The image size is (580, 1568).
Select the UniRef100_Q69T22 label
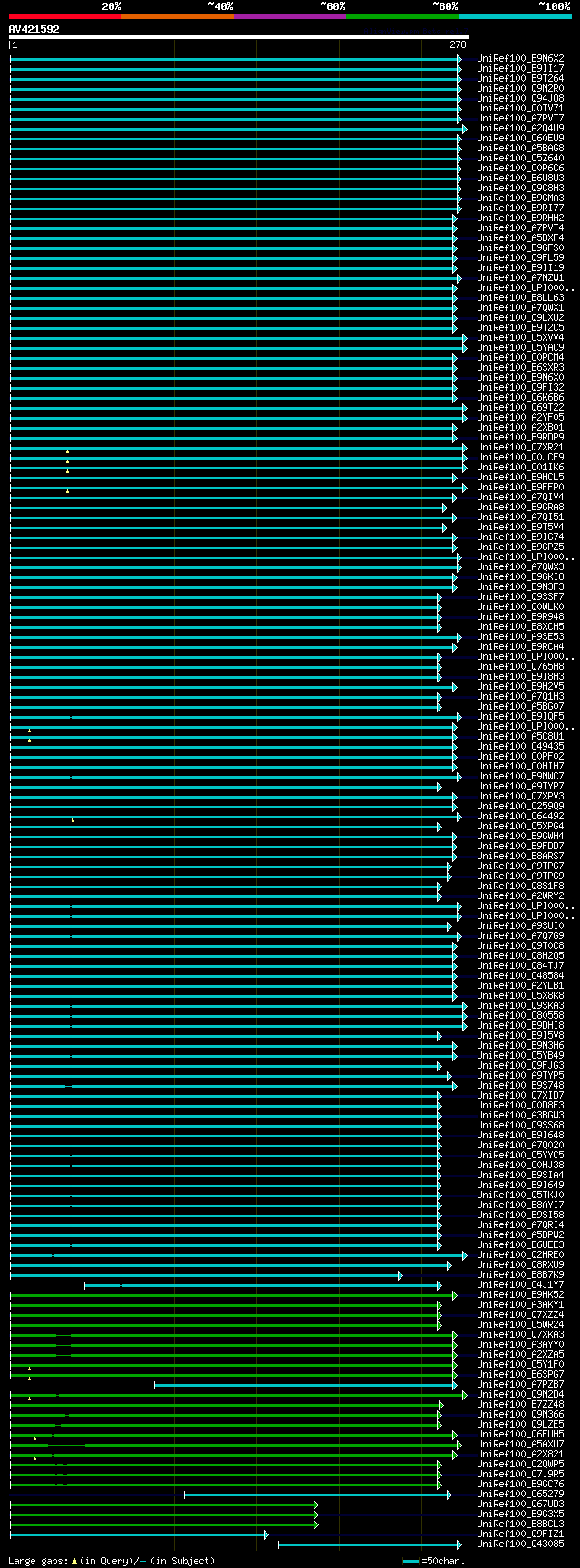(x=520, y=407)
